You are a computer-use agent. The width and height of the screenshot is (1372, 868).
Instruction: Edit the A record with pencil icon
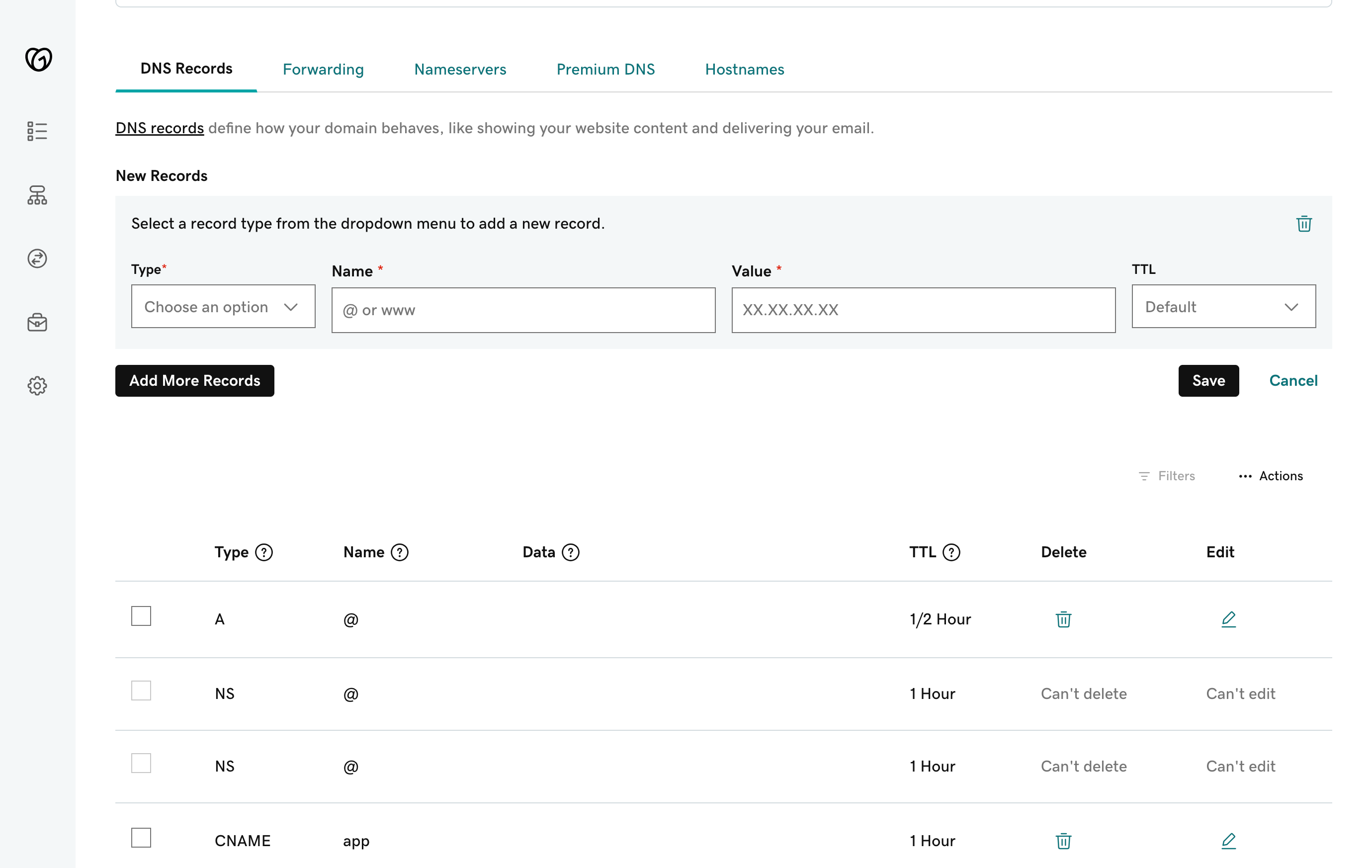1228,619
